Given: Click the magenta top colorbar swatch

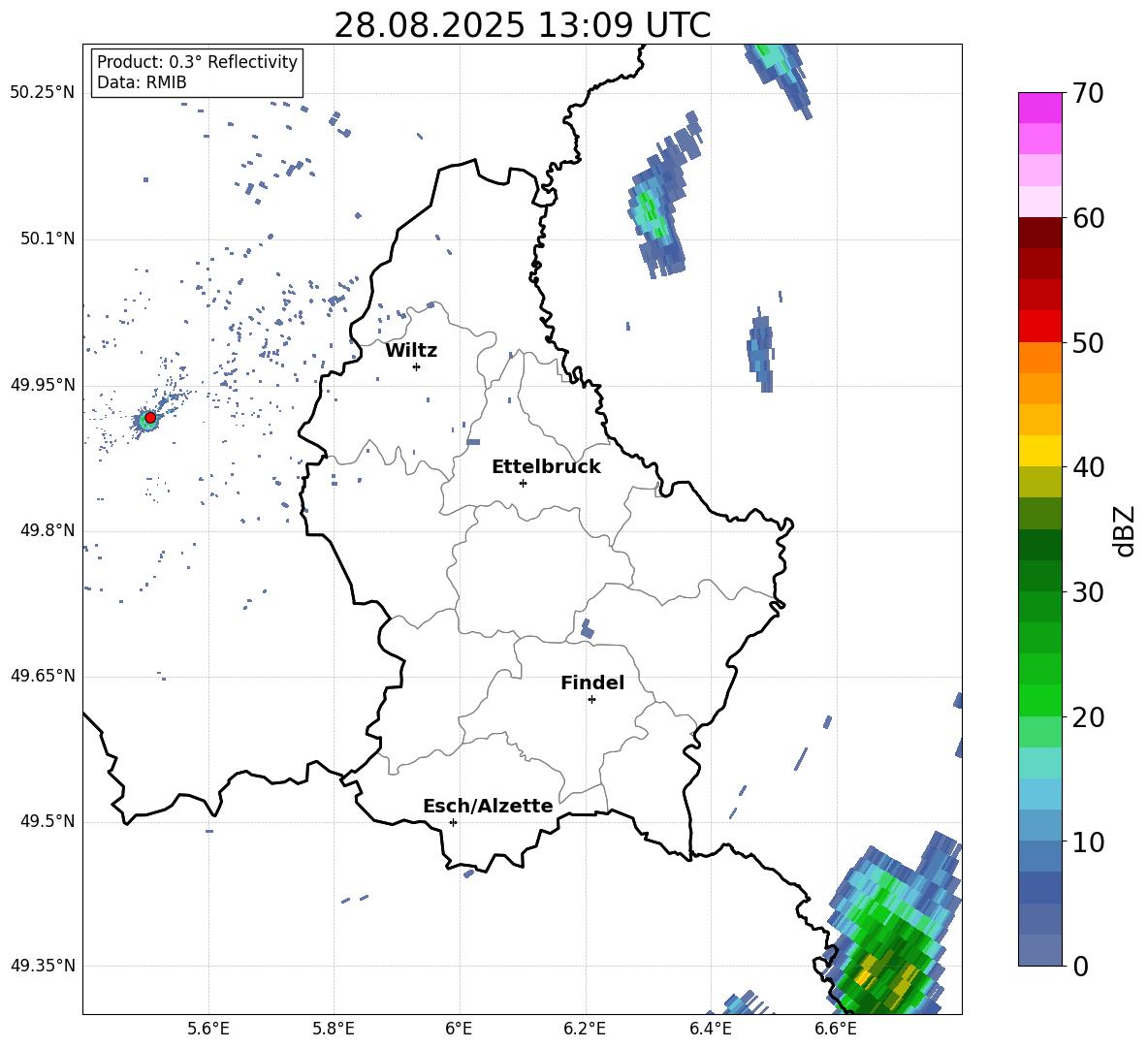Looking at the screenshot, I should 1039,108.
